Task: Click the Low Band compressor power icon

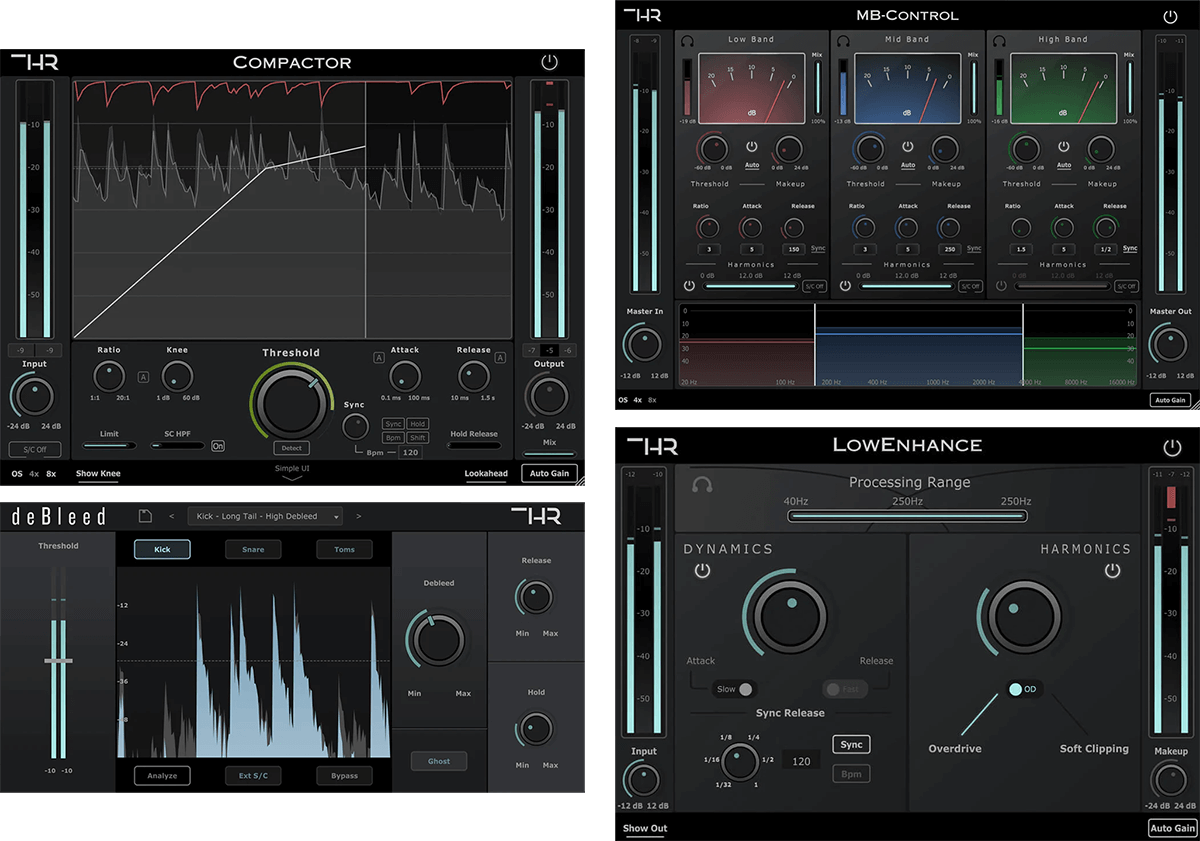Action: pyautogui.click(x=752, y=146)
